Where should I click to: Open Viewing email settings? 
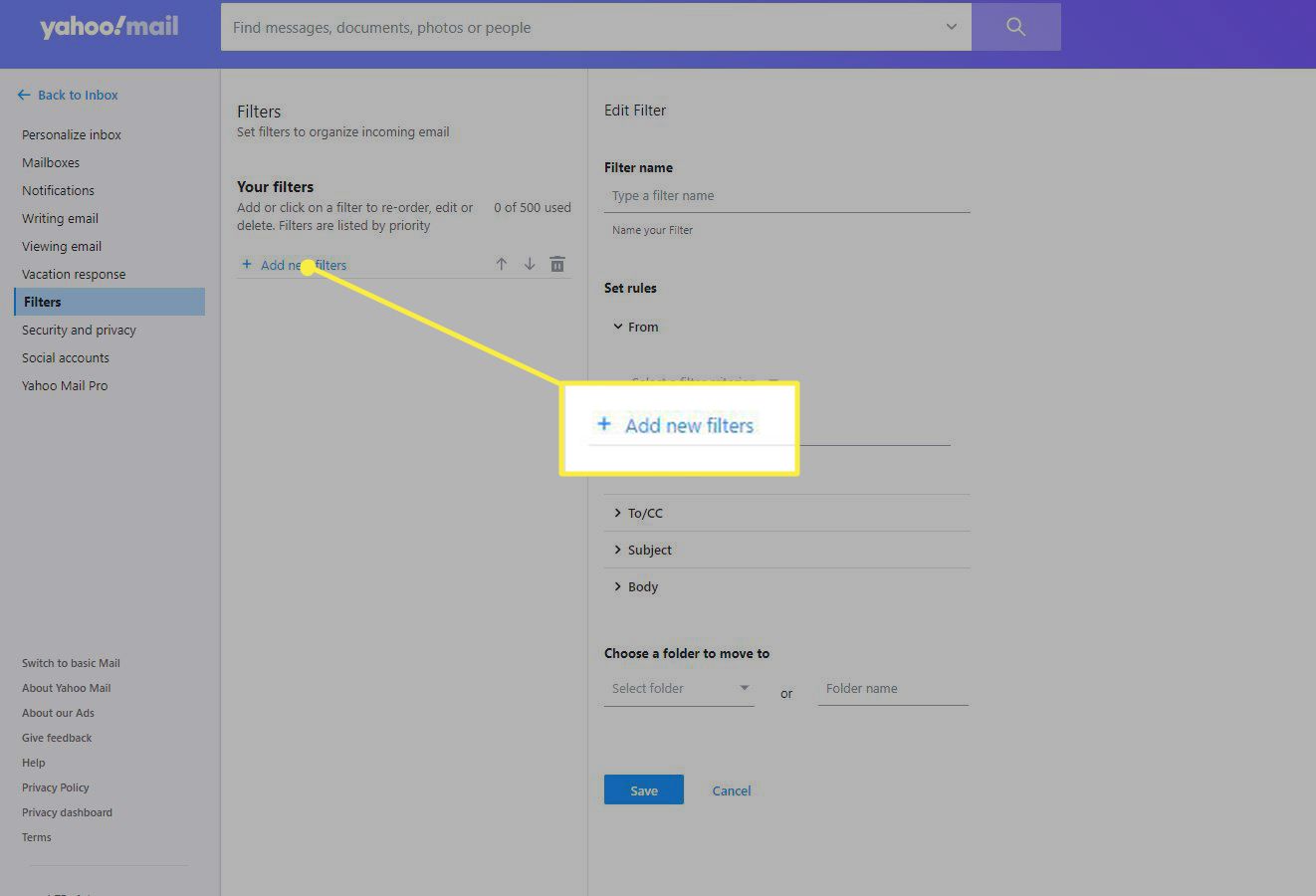62,246
